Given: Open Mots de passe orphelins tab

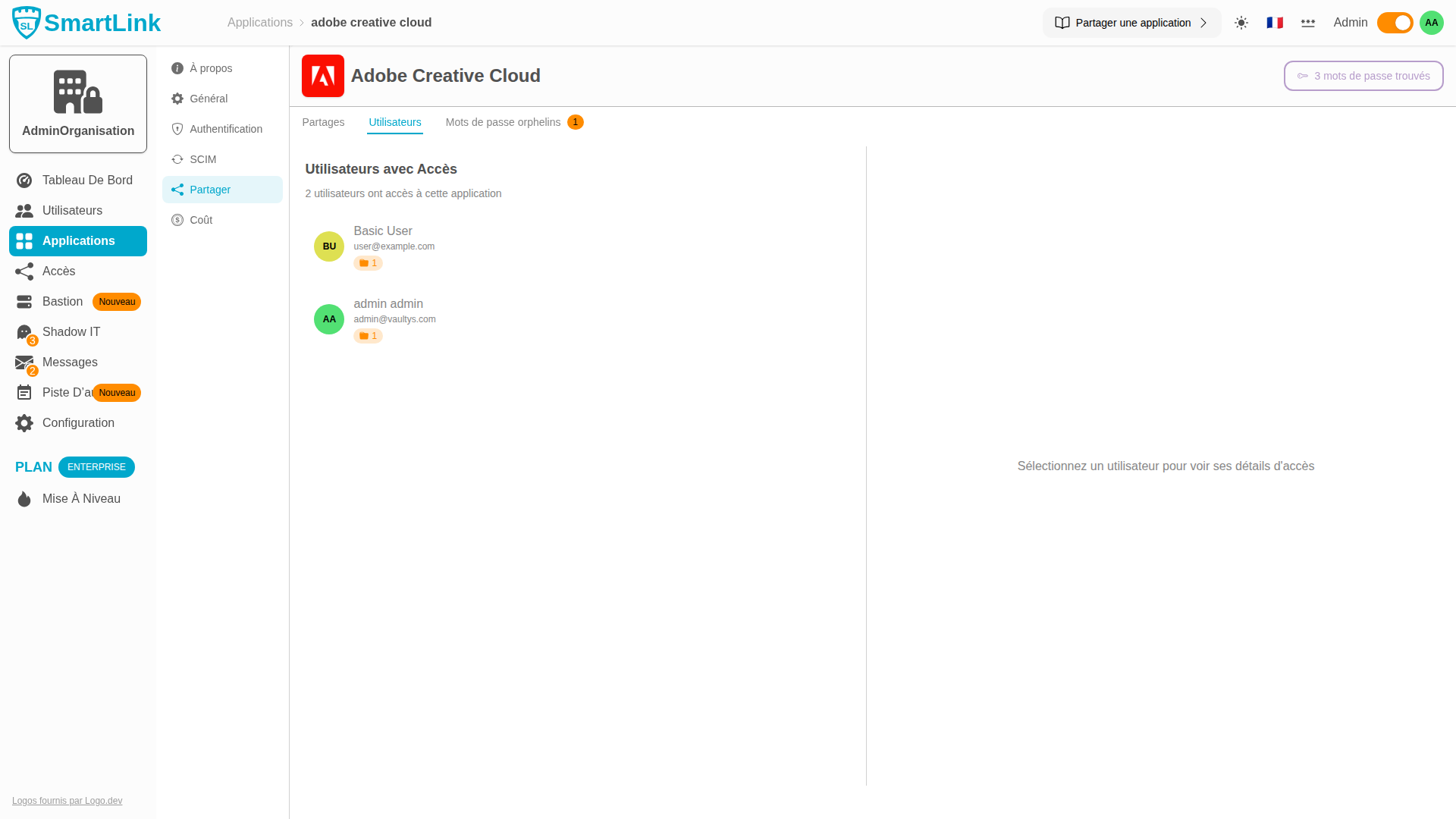Looking at the screenshot, I should 504,122.
